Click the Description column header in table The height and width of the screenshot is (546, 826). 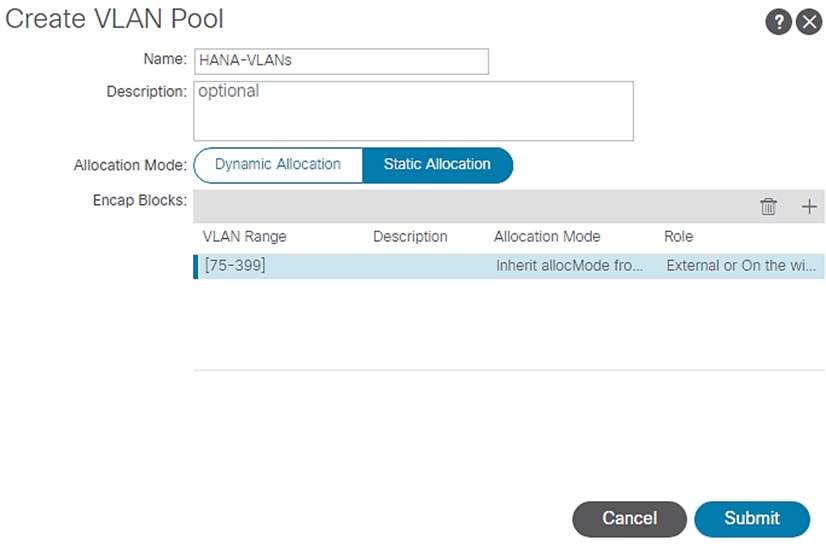(410, 237)
